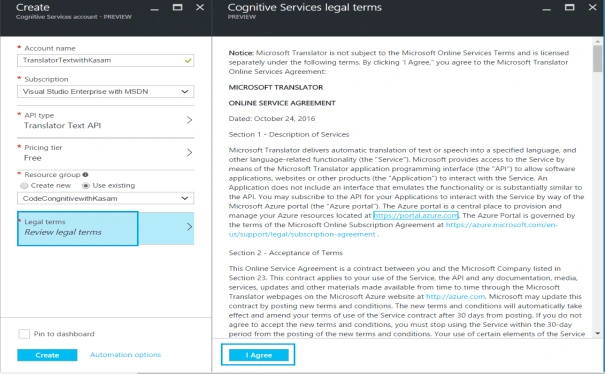Click 'Dated: October 24, 2016' text

tap(272, 118)
